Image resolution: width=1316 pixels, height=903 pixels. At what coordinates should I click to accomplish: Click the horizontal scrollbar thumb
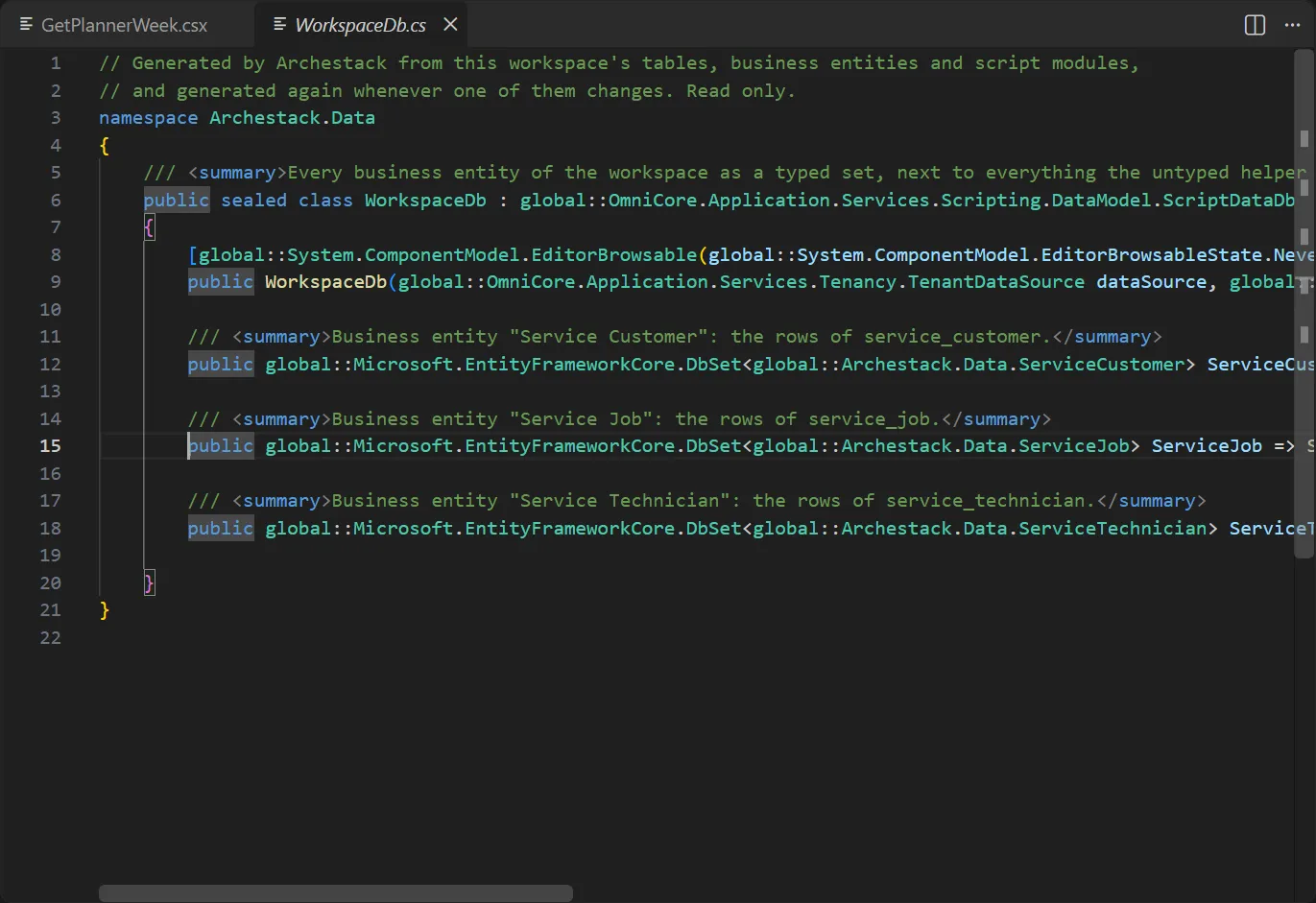pyautogui.click(x=336, y=893)
